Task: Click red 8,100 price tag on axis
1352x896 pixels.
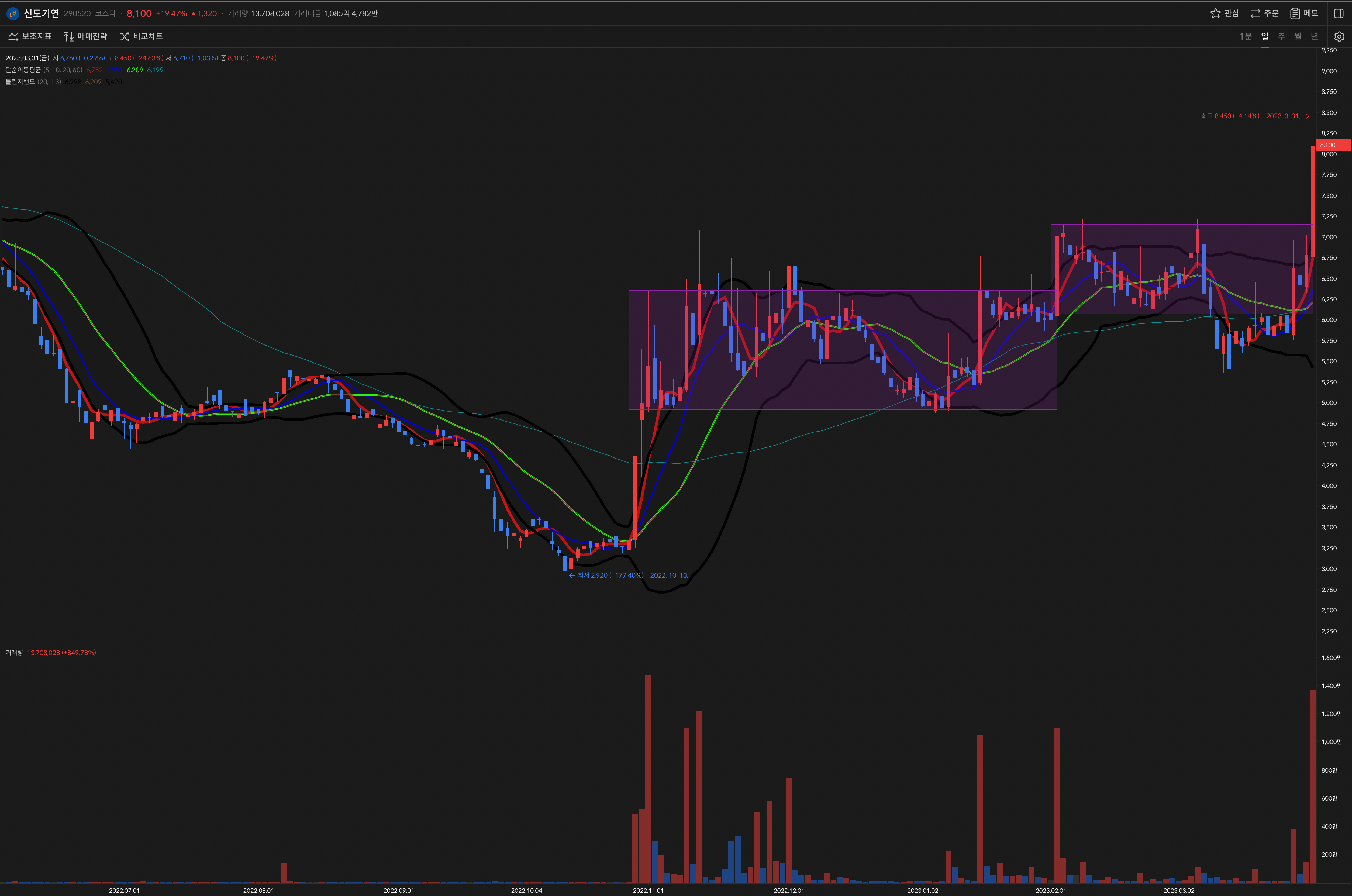Action: [x=1333, y=145]
